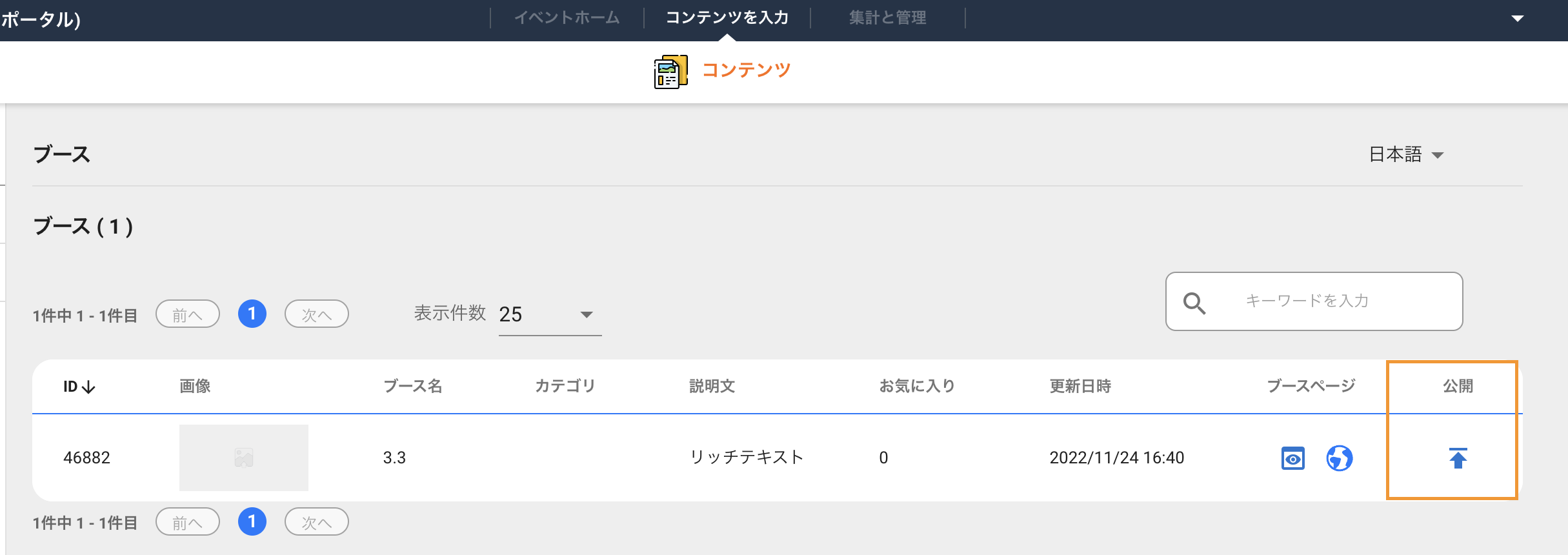The width and height of the screenshot is (1568, 555).
Task: Click the top 次へ pagination button
Action: click(x=317, y=314)
